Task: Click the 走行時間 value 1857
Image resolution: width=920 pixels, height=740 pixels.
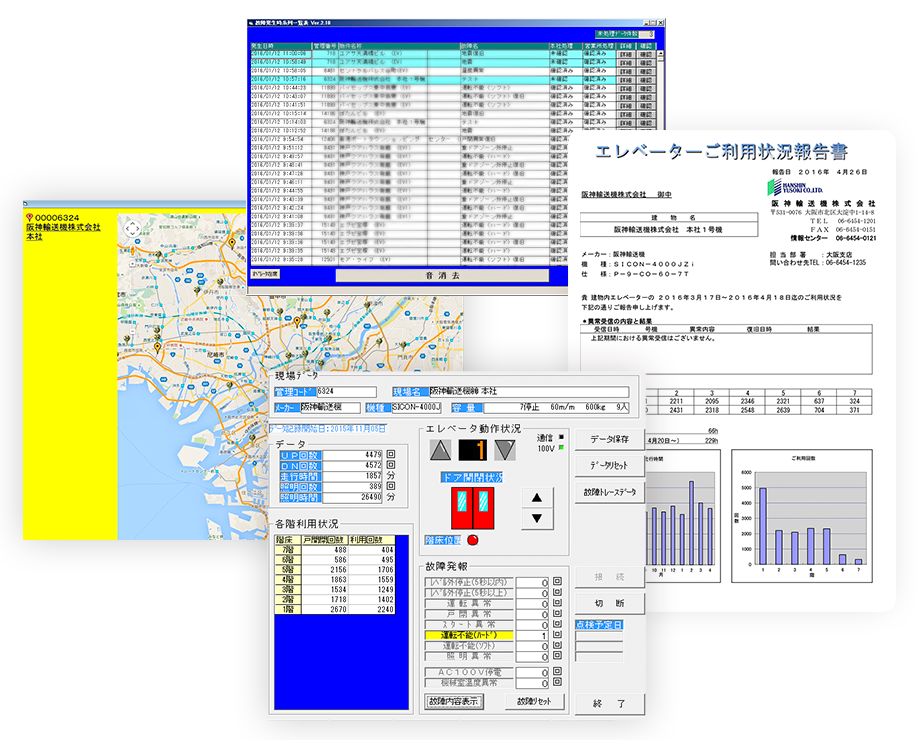Action: click(x=353, y=476)
